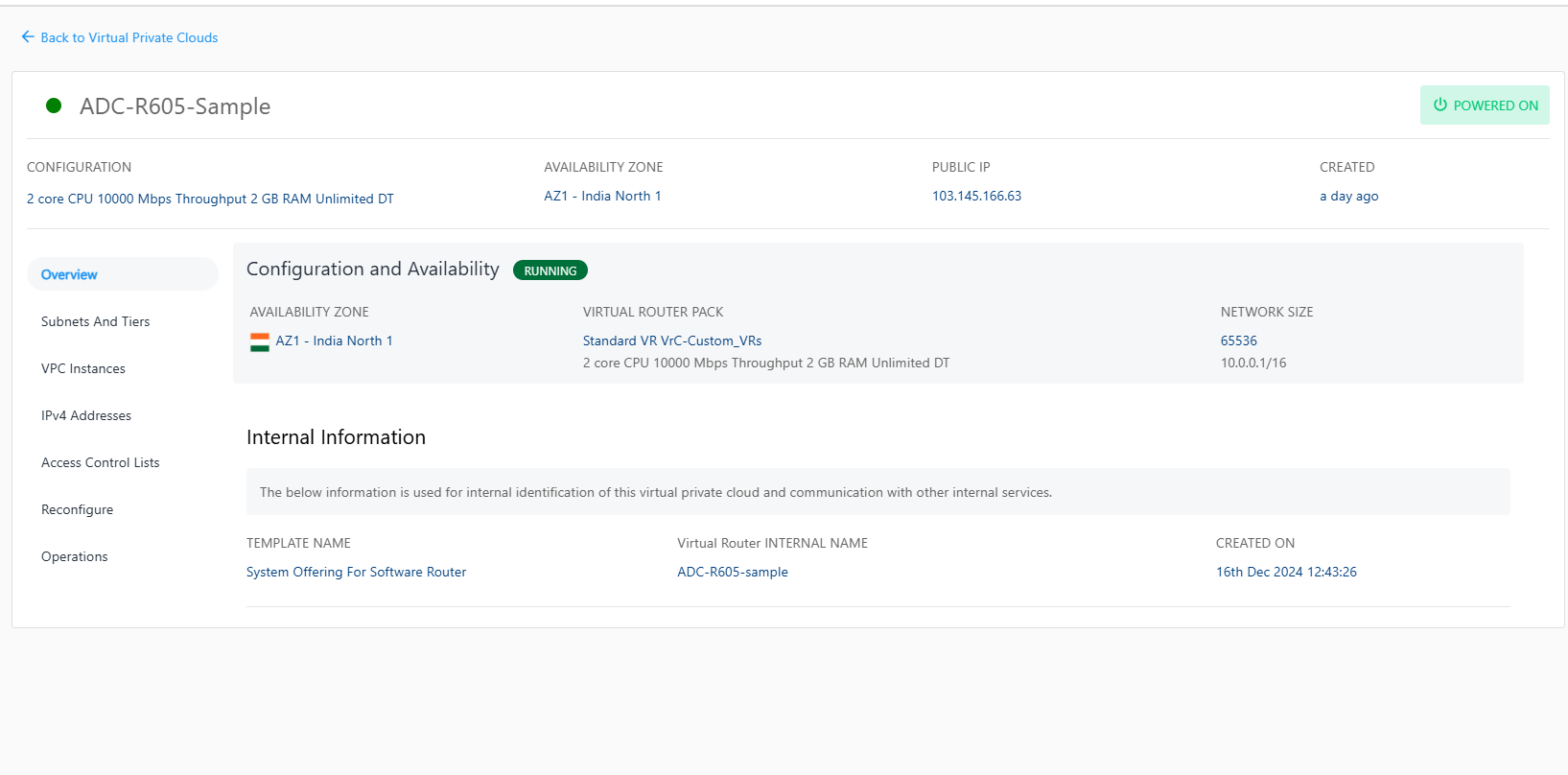Click Standard VR VrC-Custom_VRs link

pyautogui.click(x=672, y=341)
